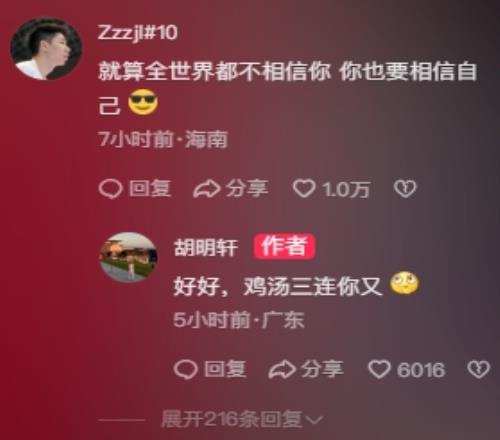Expand the 216 hidden replies
Image resolution: width=500 pixels, height=440 pixels.
click(242, 419)
